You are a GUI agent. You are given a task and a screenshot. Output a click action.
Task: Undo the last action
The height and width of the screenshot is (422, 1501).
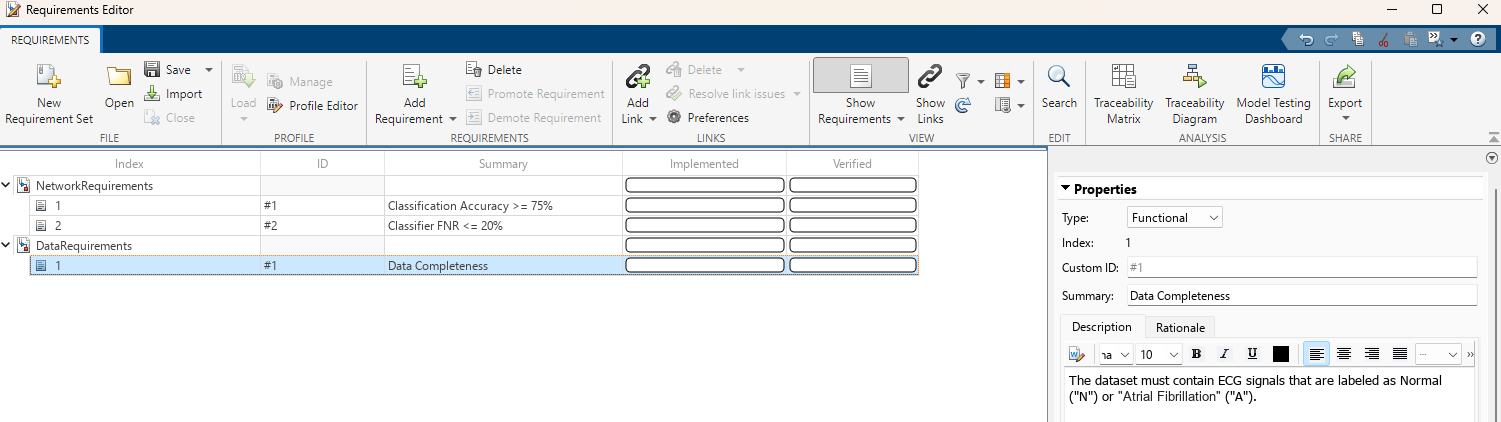(x=1306, y=40)
